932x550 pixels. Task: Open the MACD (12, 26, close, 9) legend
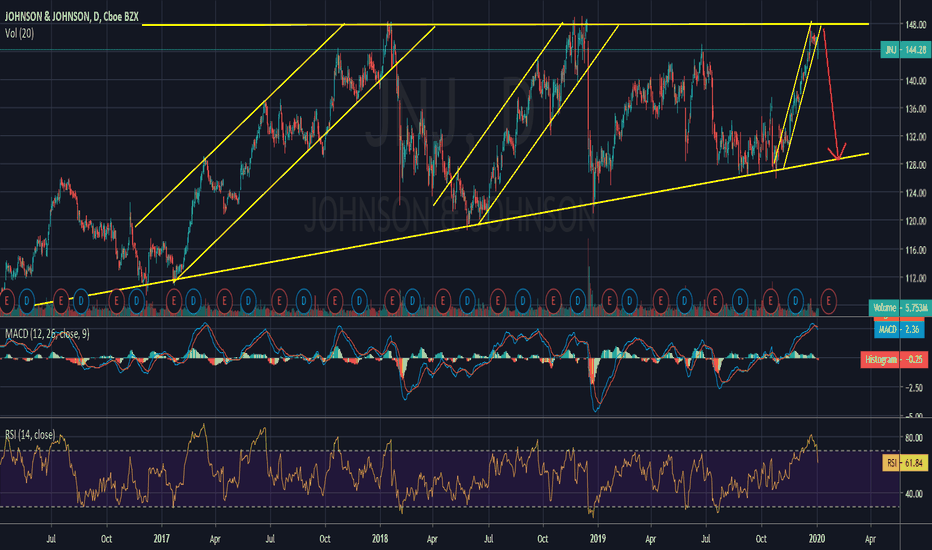pyautogui.click(x=47, y=334)
